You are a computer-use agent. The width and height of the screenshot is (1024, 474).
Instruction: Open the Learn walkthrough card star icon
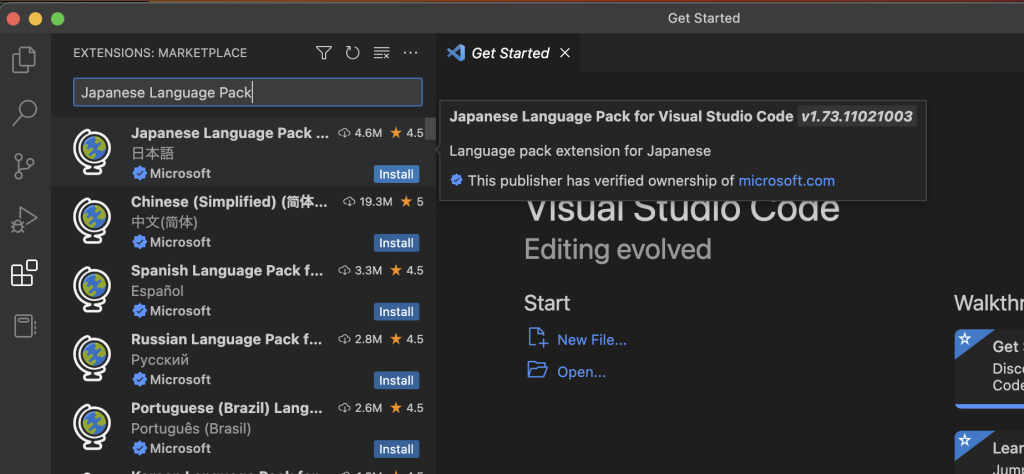click(965, 441)
